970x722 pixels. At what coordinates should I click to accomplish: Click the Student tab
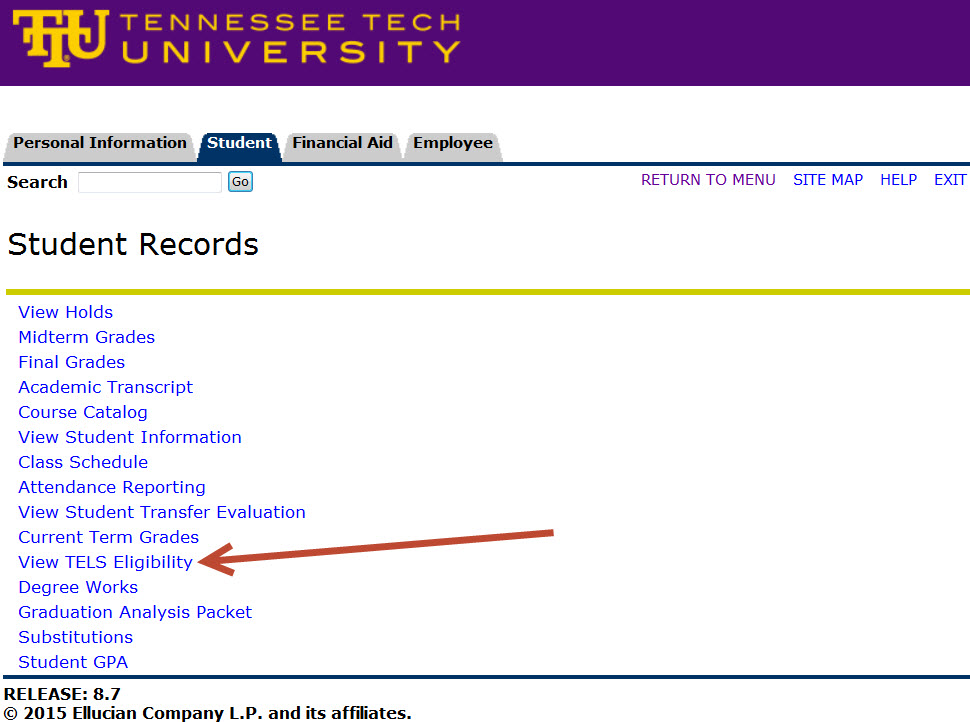point(239,143)
